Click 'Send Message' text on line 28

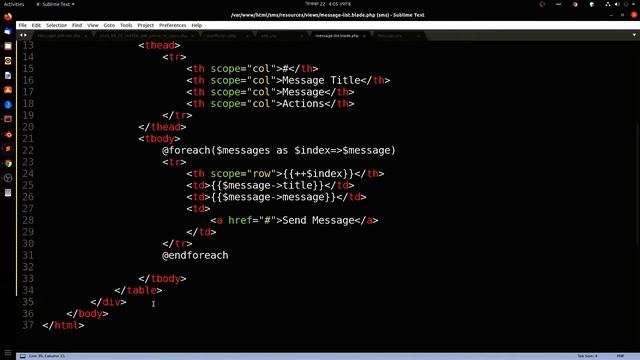click(x=318, y=220)
